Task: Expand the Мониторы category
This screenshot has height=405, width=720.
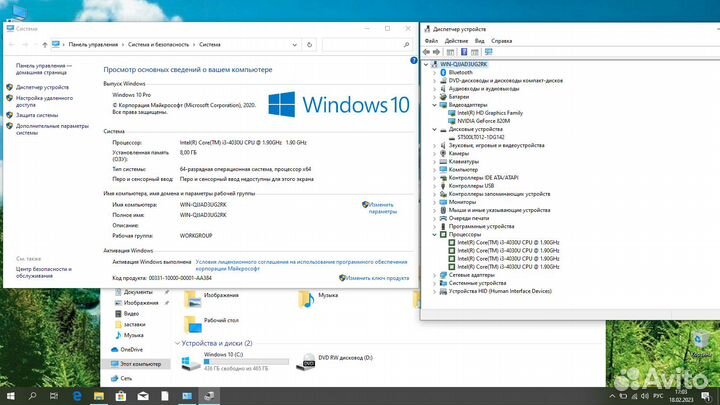Action: pyautogui.click(x=434, y=202)
